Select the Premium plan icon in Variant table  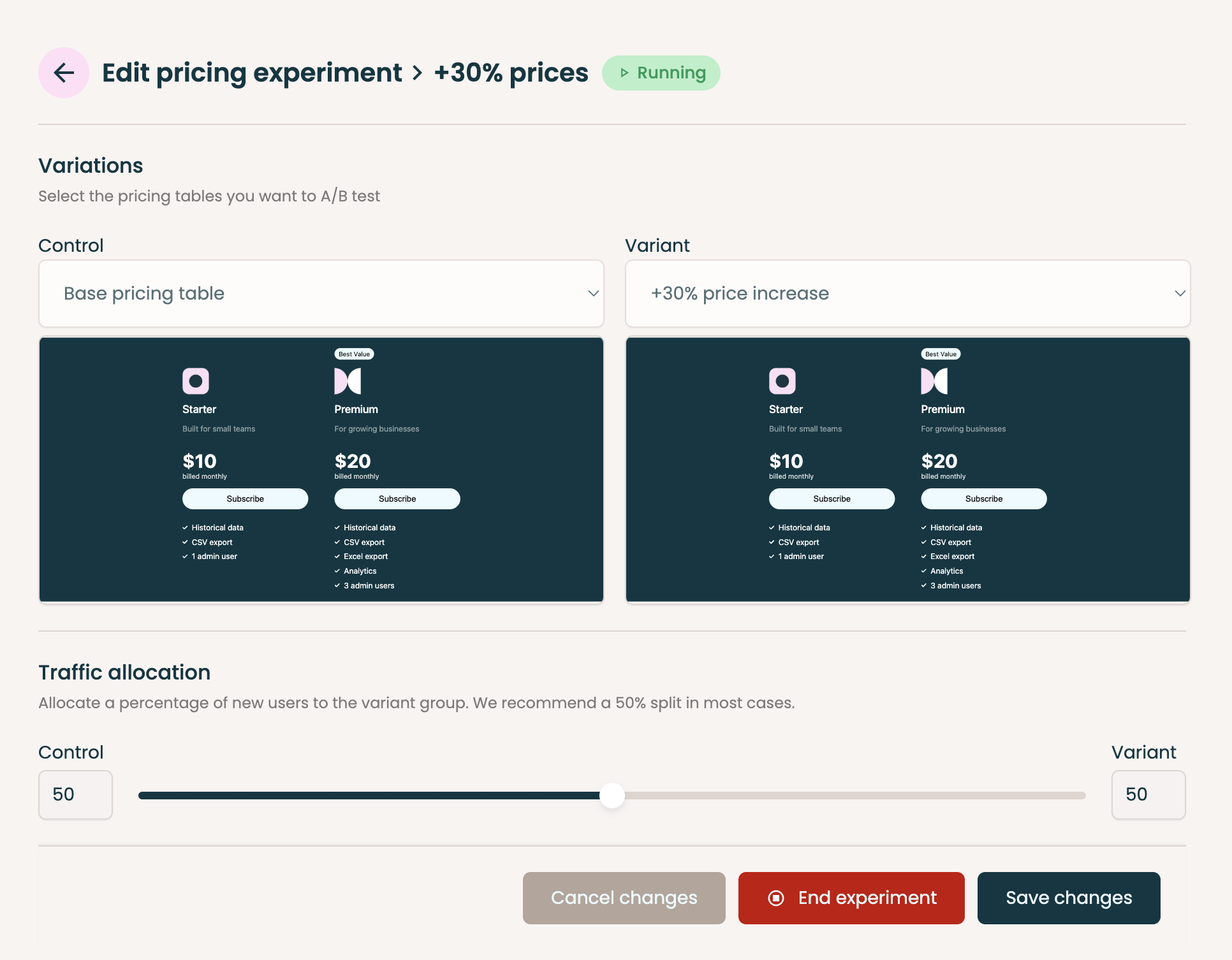934,381
